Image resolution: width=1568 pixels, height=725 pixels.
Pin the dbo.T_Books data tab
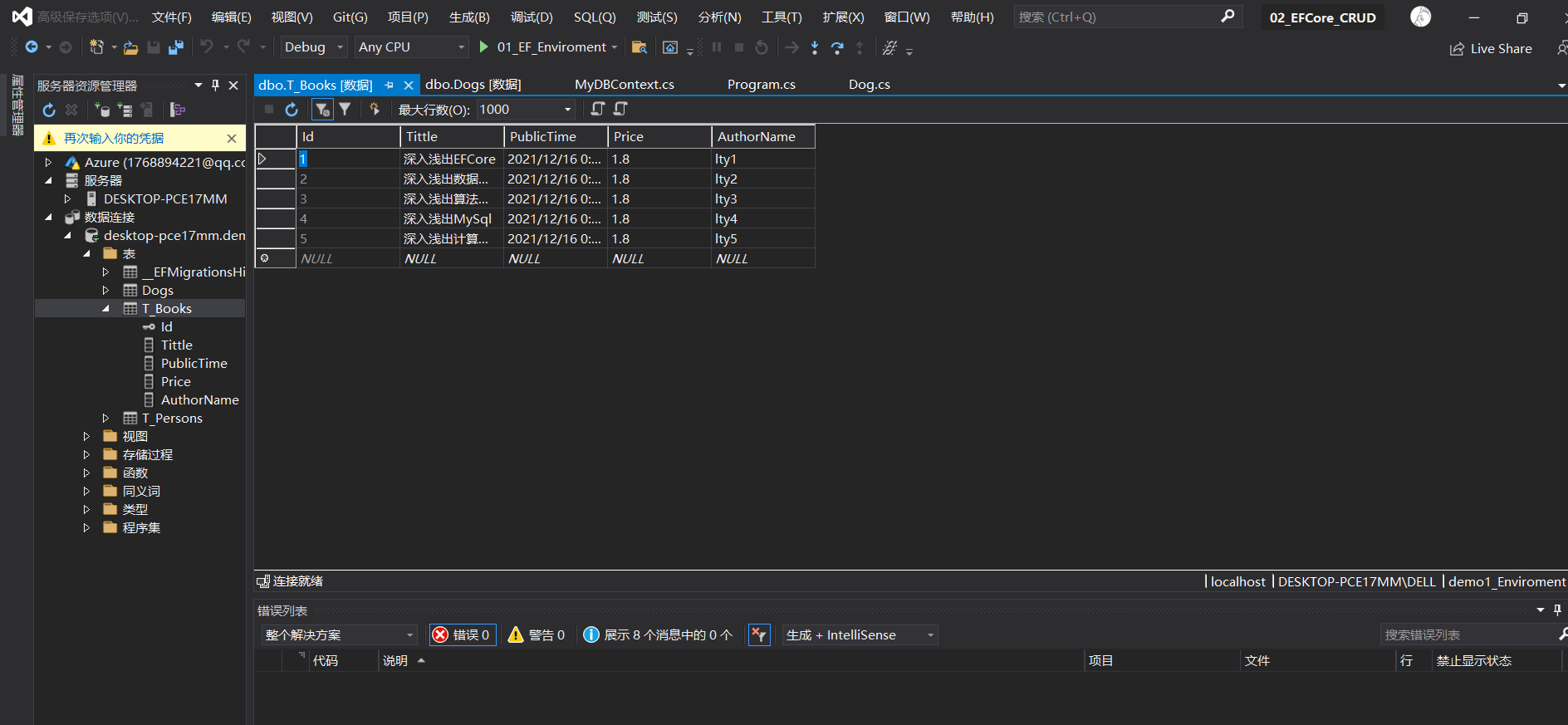389,85
